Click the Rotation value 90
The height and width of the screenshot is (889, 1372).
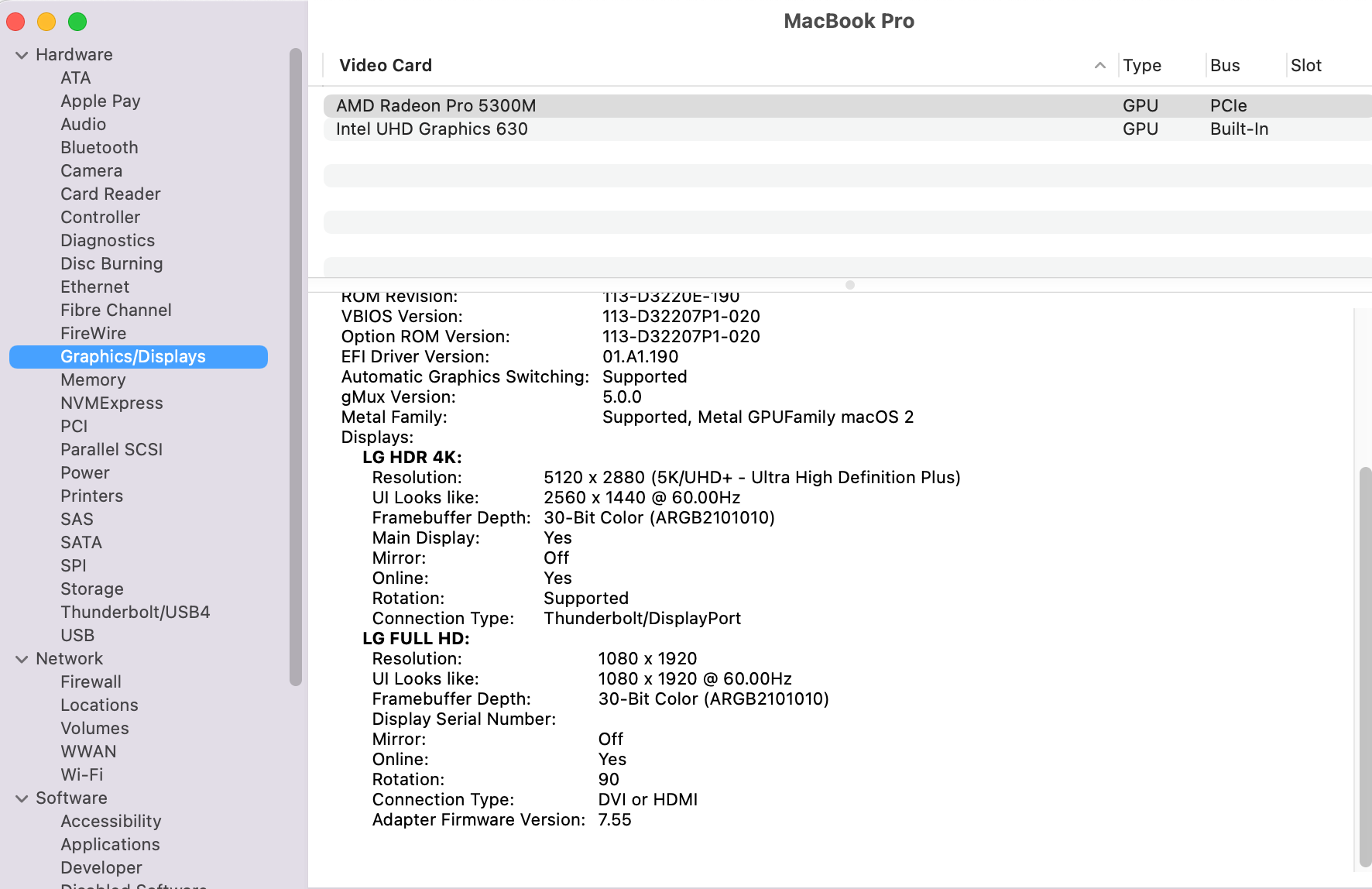[x=609, y=780]
